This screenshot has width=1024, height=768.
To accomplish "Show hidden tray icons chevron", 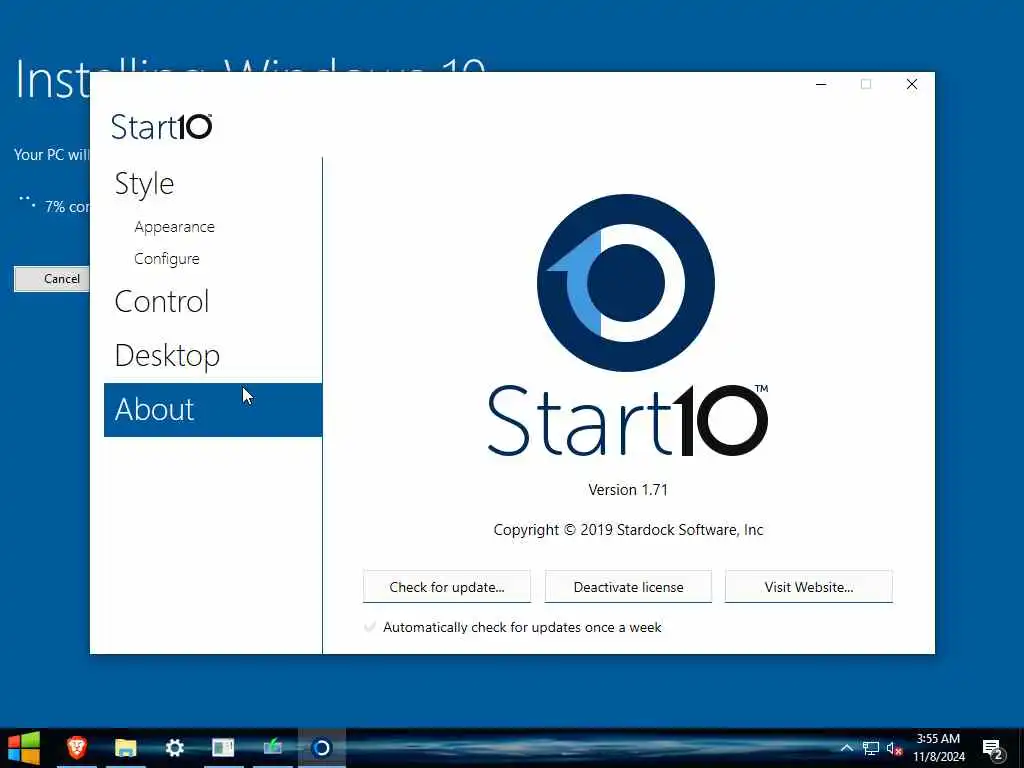I will coord(846,748).
